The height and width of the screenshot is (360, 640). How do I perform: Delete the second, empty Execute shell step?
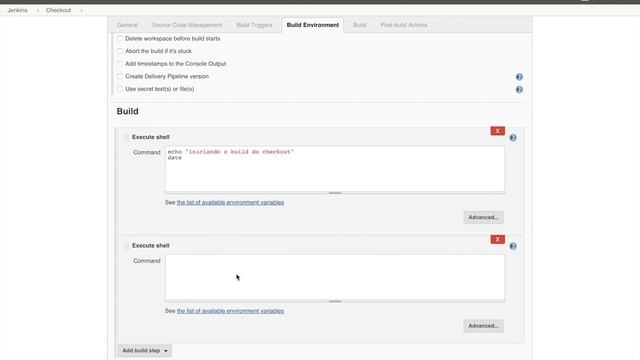[498, 239]
